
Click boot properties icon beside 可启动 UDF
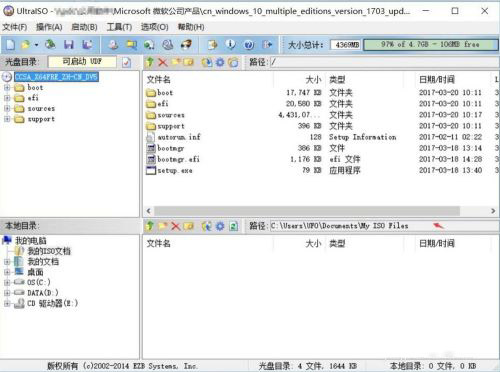(x=126, y=62)
